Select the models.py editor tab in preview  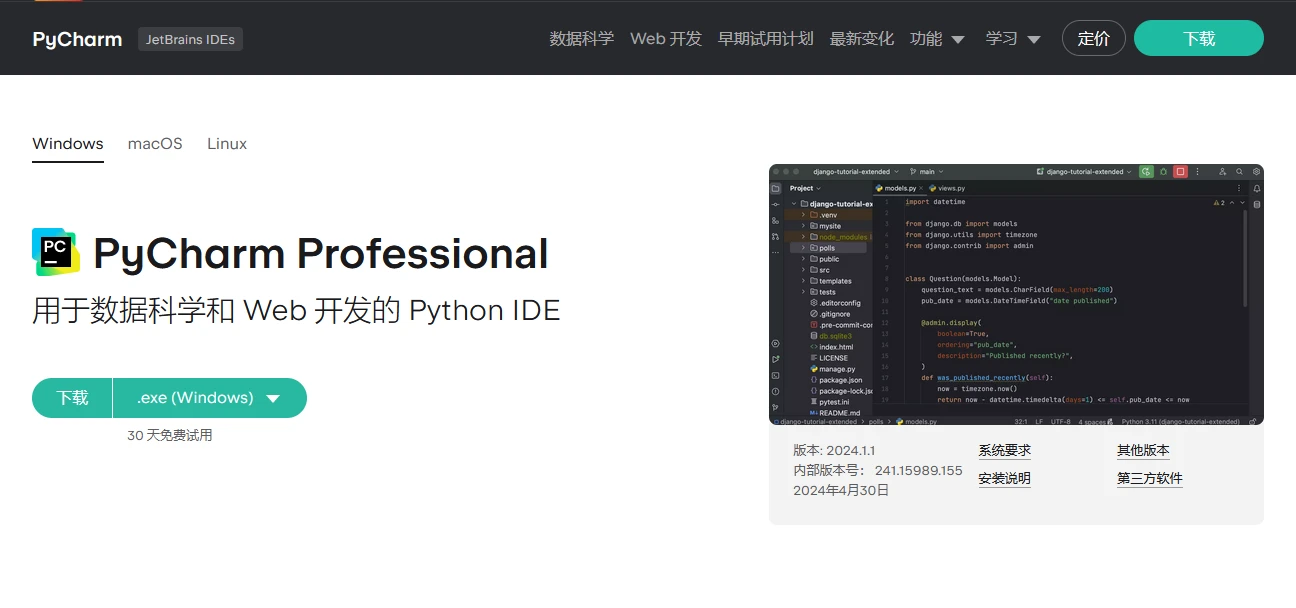click(898, 188)
